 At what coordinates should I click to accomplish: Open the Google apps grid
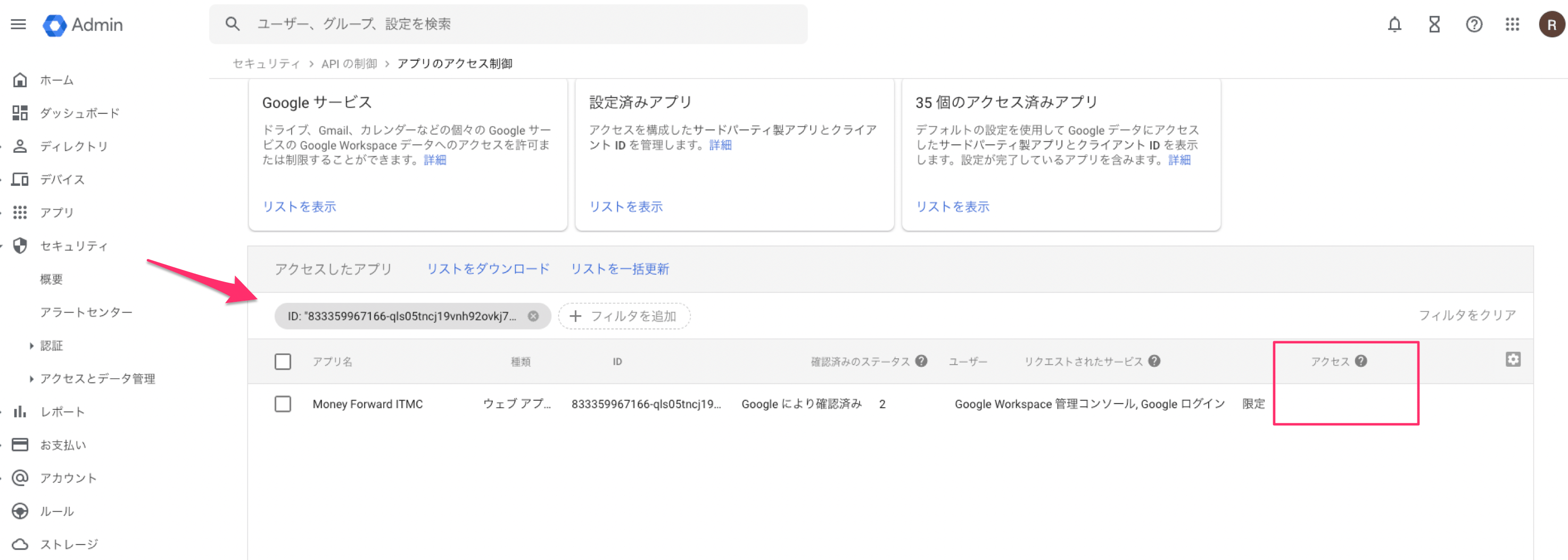coord(1513,24)
